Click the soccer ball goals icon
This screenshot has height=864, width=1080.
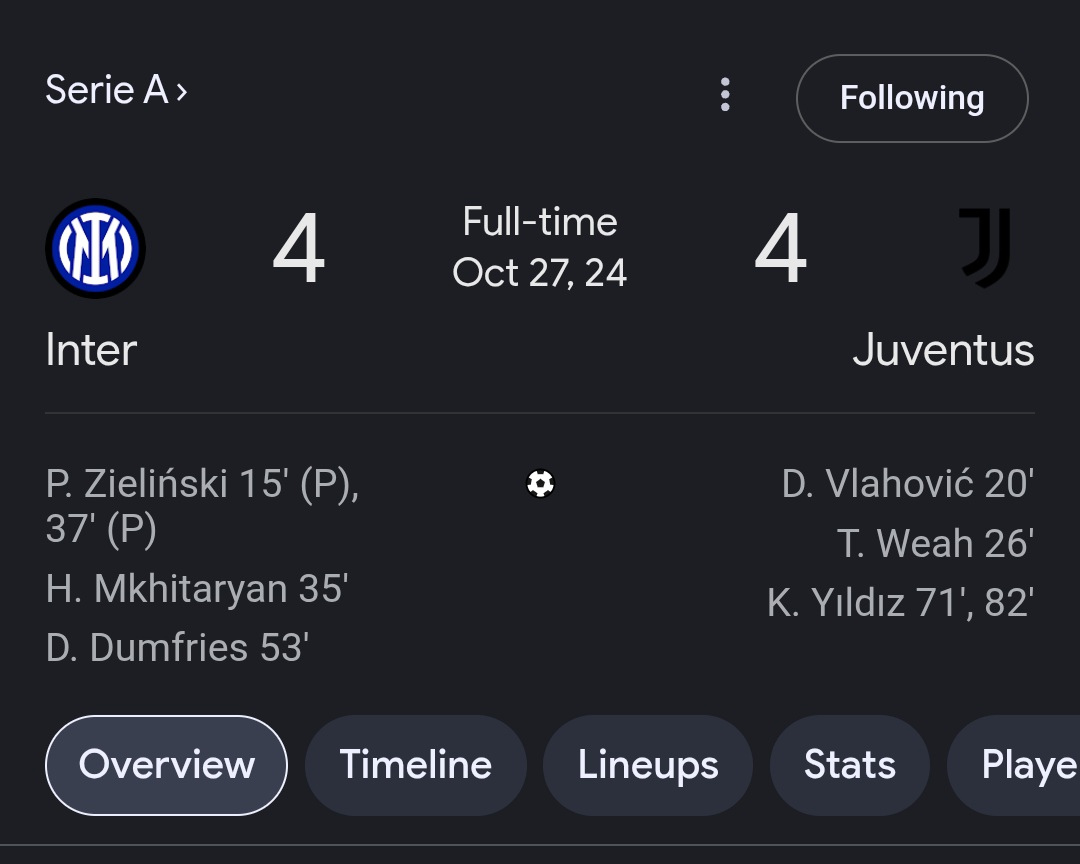[540, 484]
